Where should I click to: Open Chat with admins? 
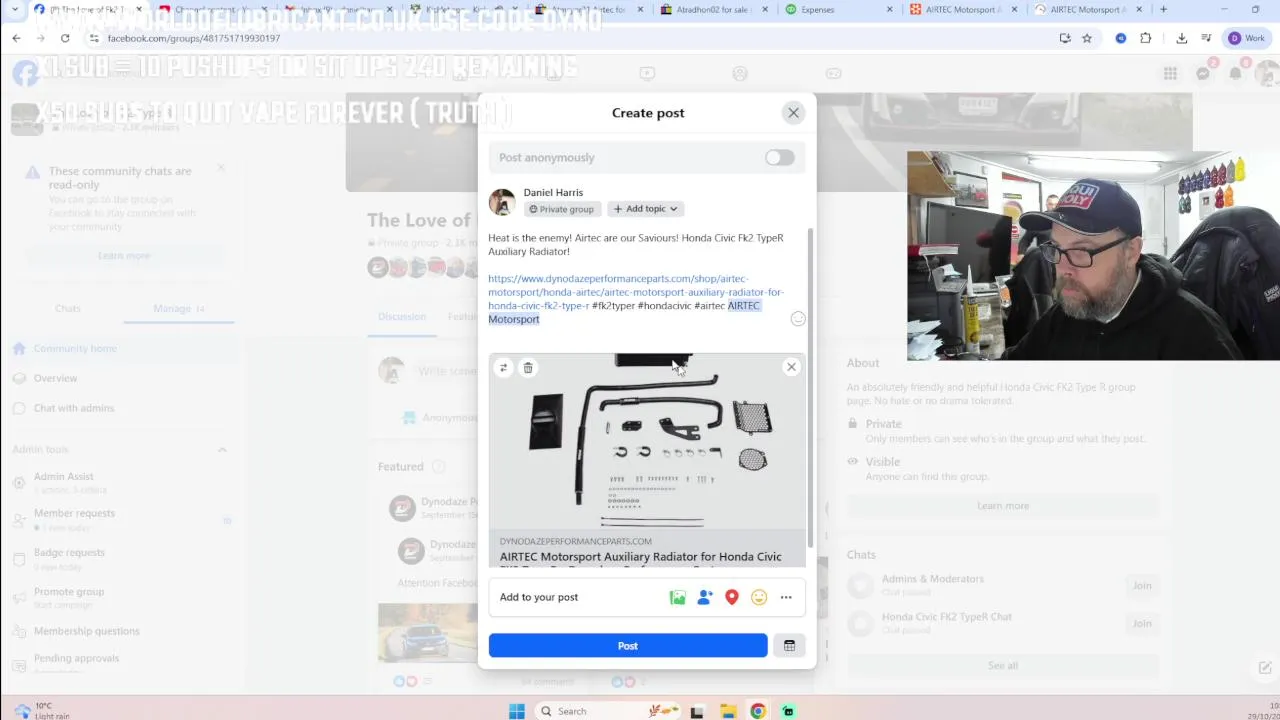(74, 408)
